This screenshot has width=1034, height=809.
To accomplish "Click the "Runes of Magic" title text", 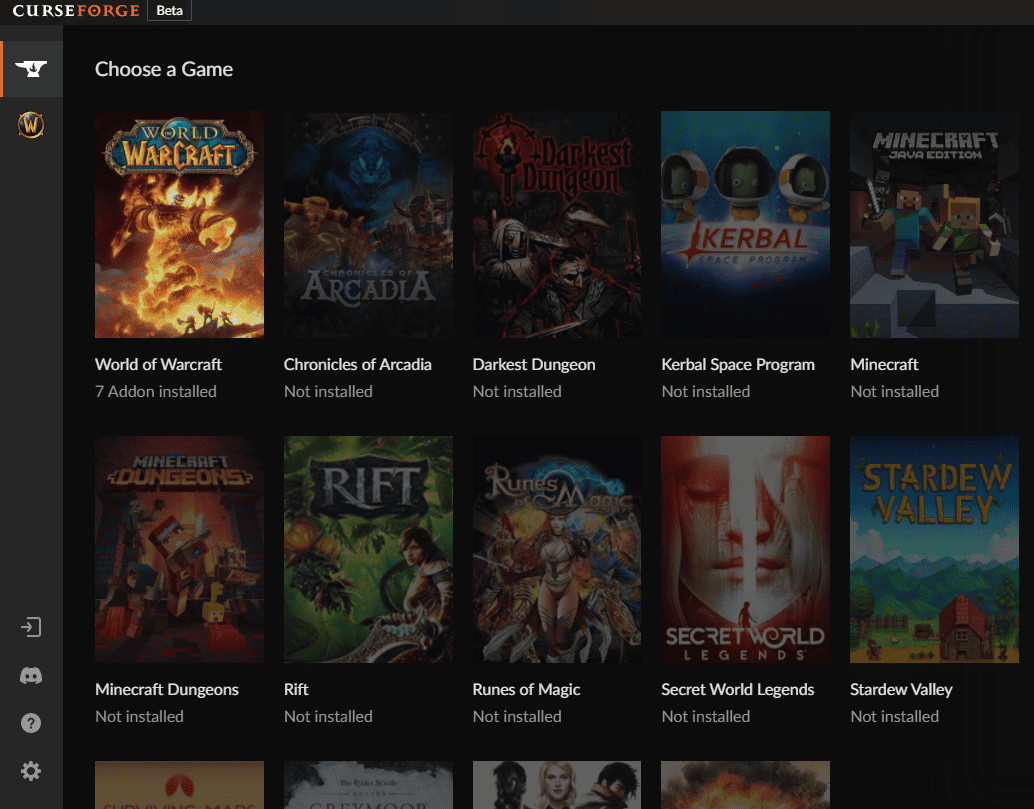I will click(x=526, y=690).
